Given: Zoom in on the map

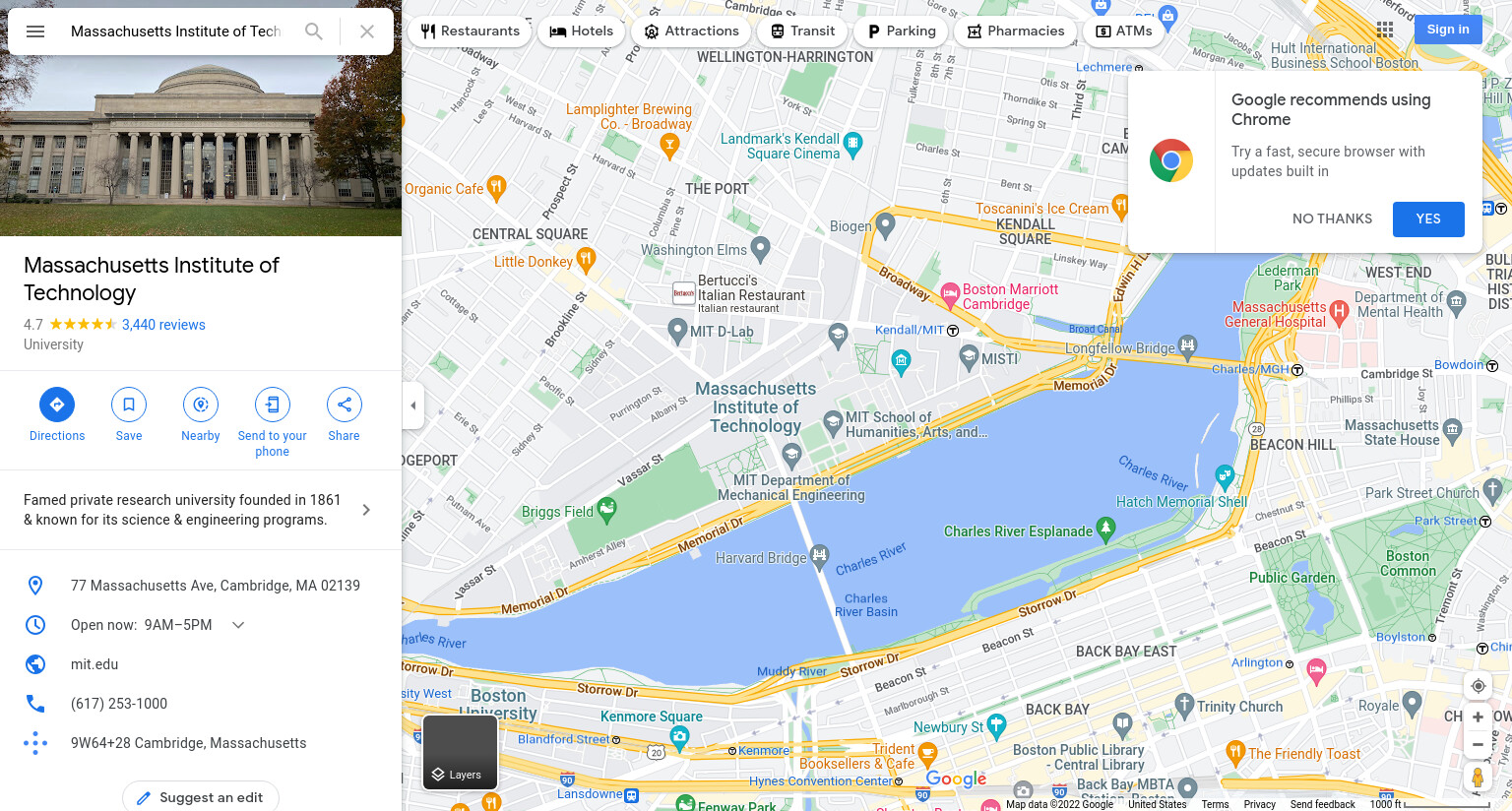Looking at the screenshot, I should pos(1478,717).
